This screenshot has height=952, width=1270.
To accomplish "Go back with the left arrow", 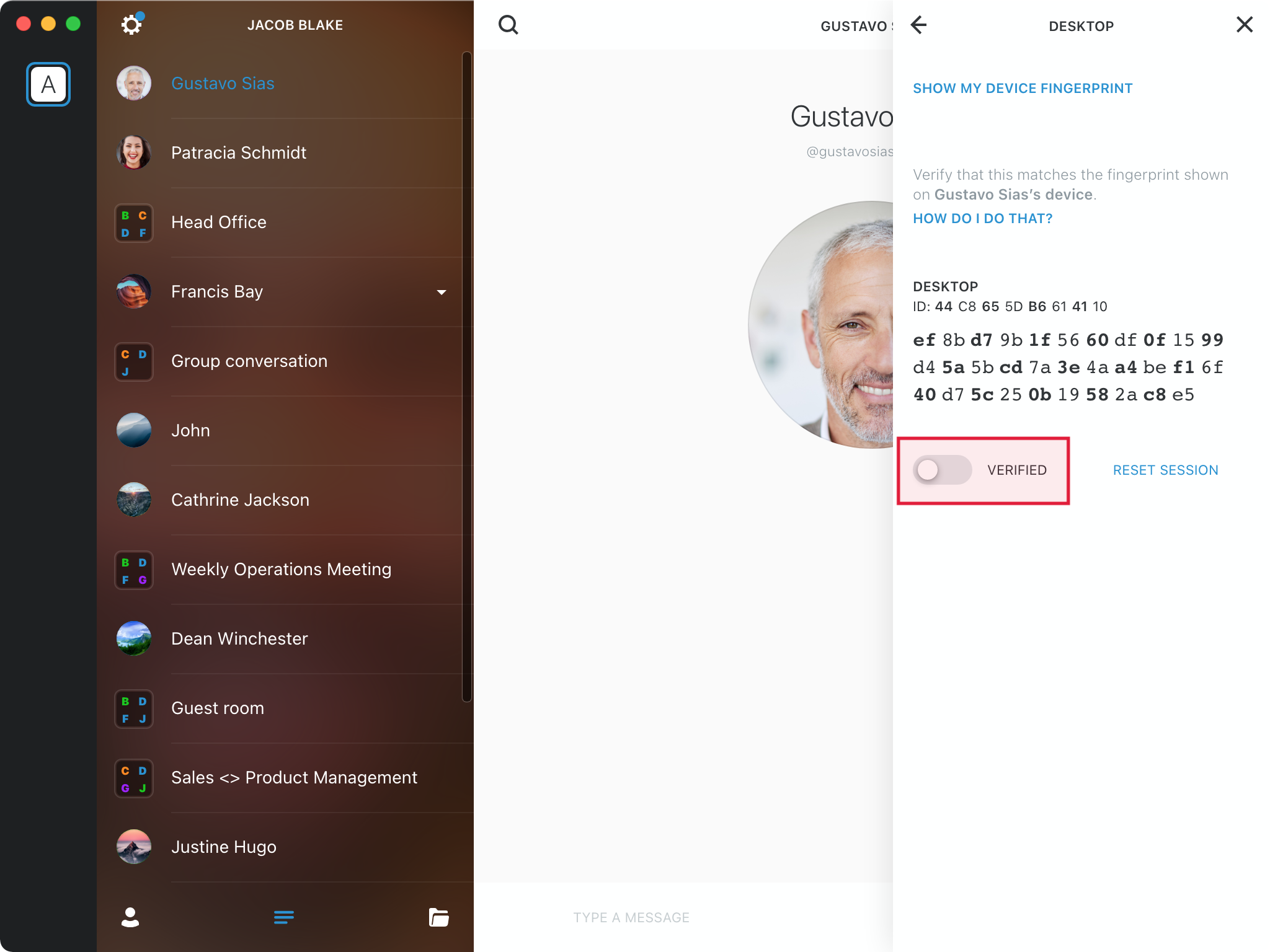I will tap(918, 25).
